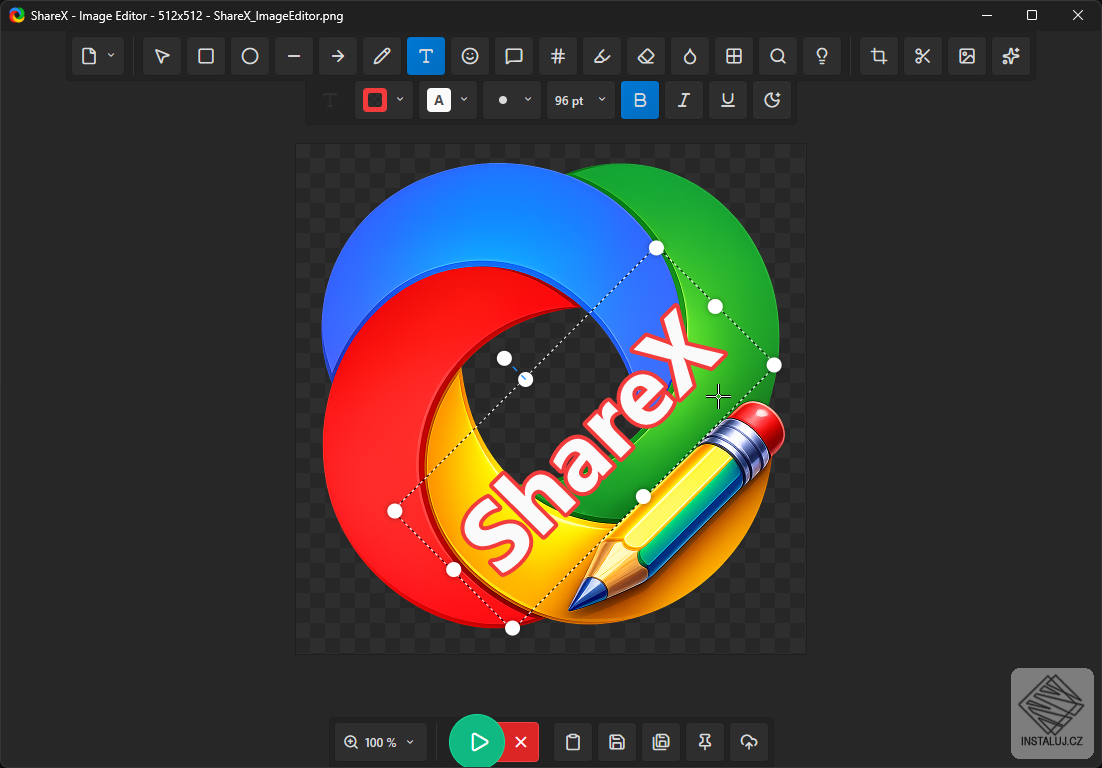Select the Blur droplet tool
This screenshot has width=1102, height=768.
click(x=689, y=56)
